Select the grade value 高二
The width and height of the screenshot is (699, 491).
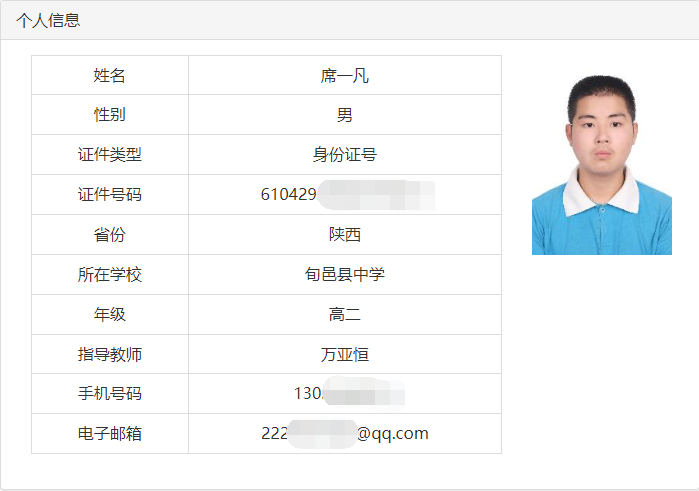[x=345, y=314]
